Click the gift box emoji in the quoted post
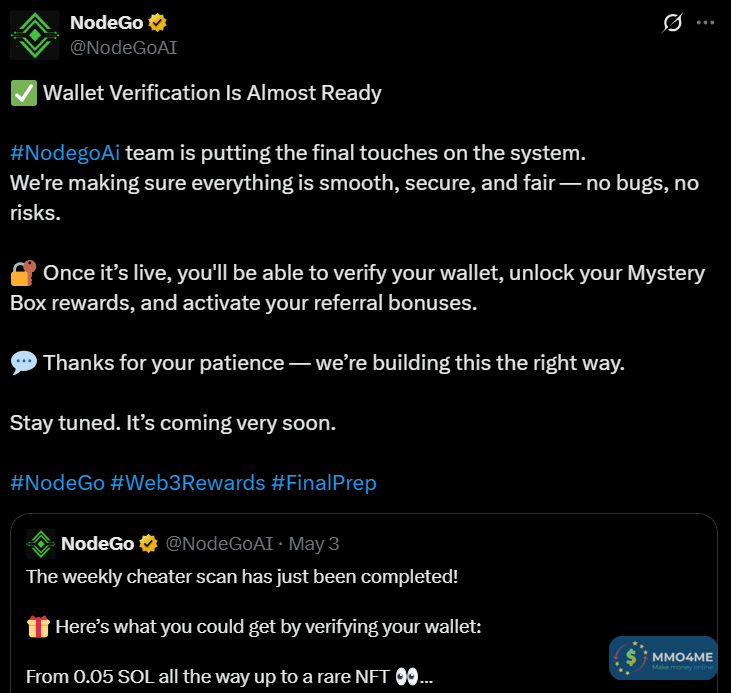 click(x=37, y=627)
